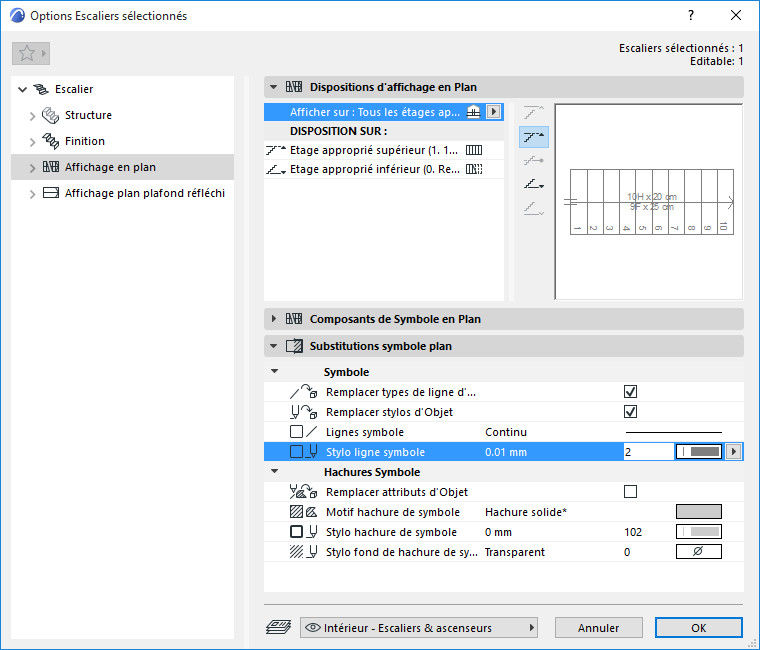This screenshot has width=760, height=650.
Task: Collapse Substitutions symbole plan panel
Action: pyautogui.click(x=273, y=346)
